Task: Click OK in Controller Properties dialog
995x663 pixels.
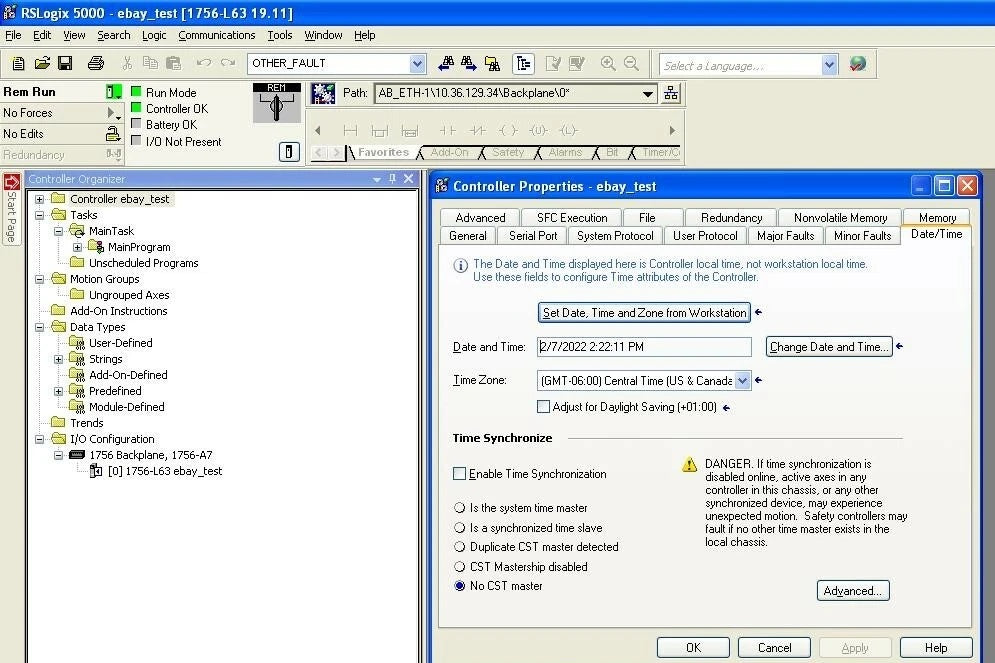Action: point(693,648)
